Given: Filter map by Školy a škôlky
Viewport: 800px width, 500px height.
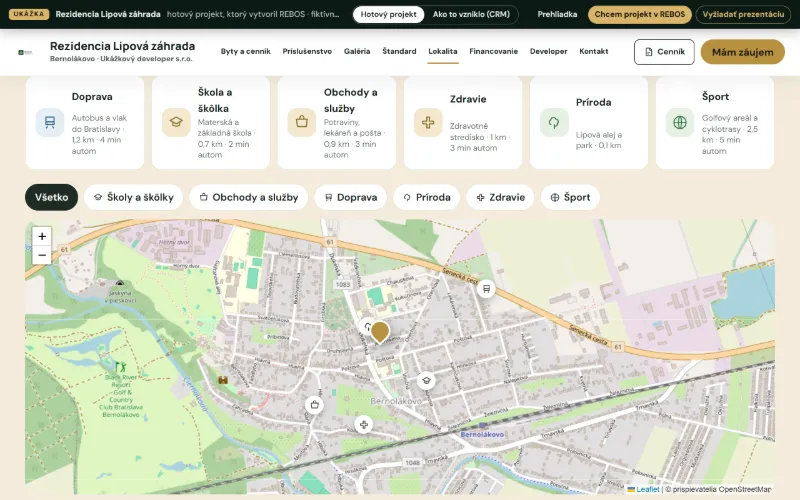Looking at the screenshot, I should pyautogui.click(x=134, y=197).
